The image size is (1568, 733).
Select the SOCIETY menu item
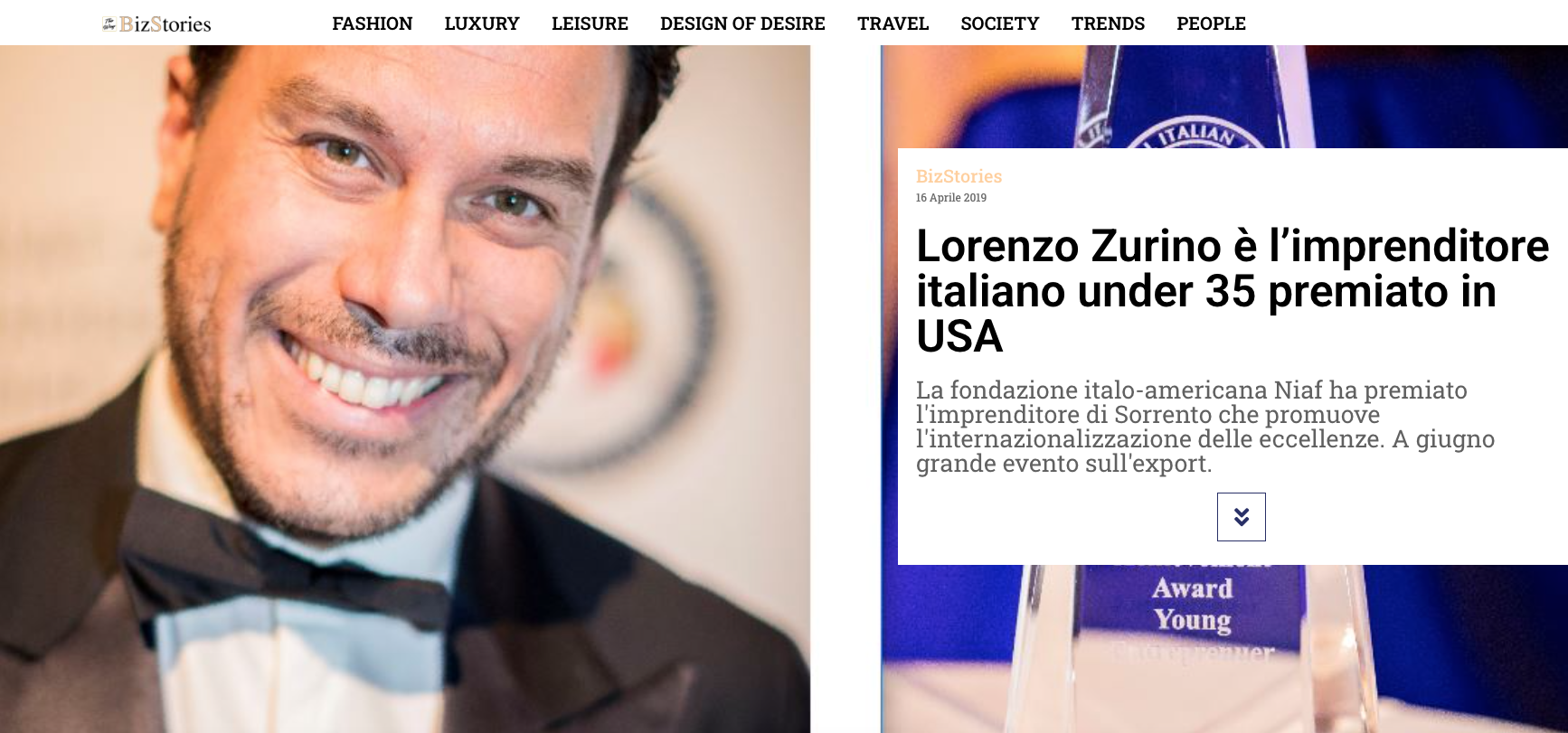coord(1000,23)
